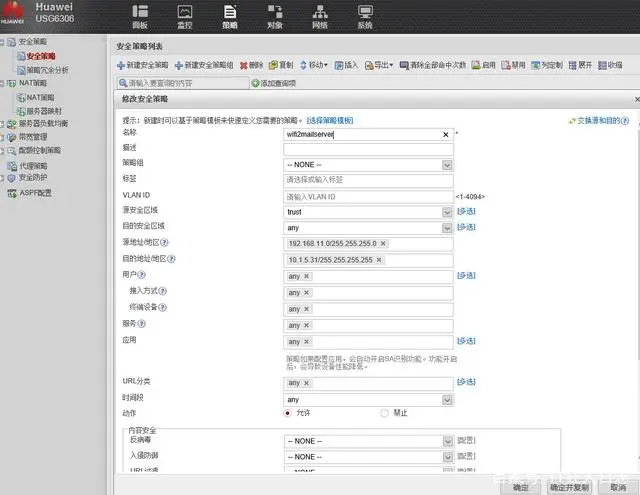Click the 标签 tag input field

tap(368, 180)
